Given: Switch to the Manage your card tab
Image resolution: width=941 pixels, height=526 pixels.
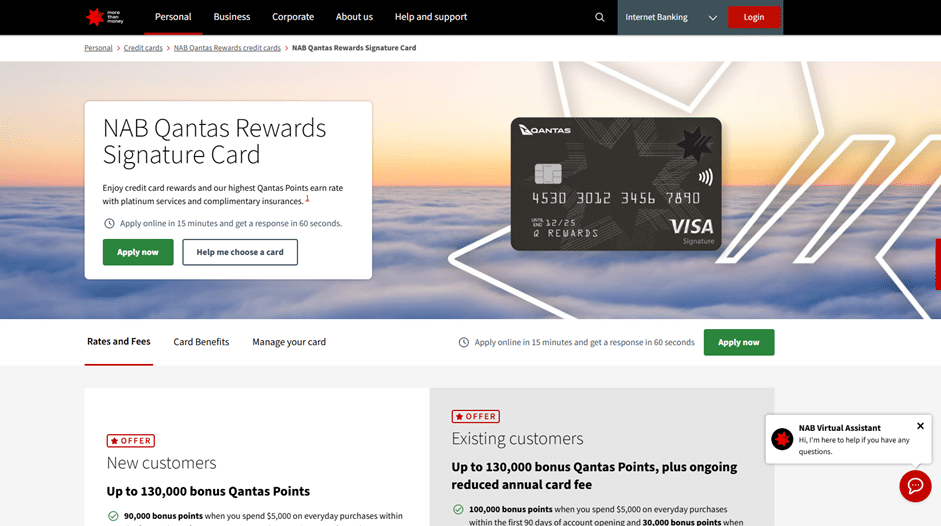Looking at the screenshot, I should click(289, 342).
